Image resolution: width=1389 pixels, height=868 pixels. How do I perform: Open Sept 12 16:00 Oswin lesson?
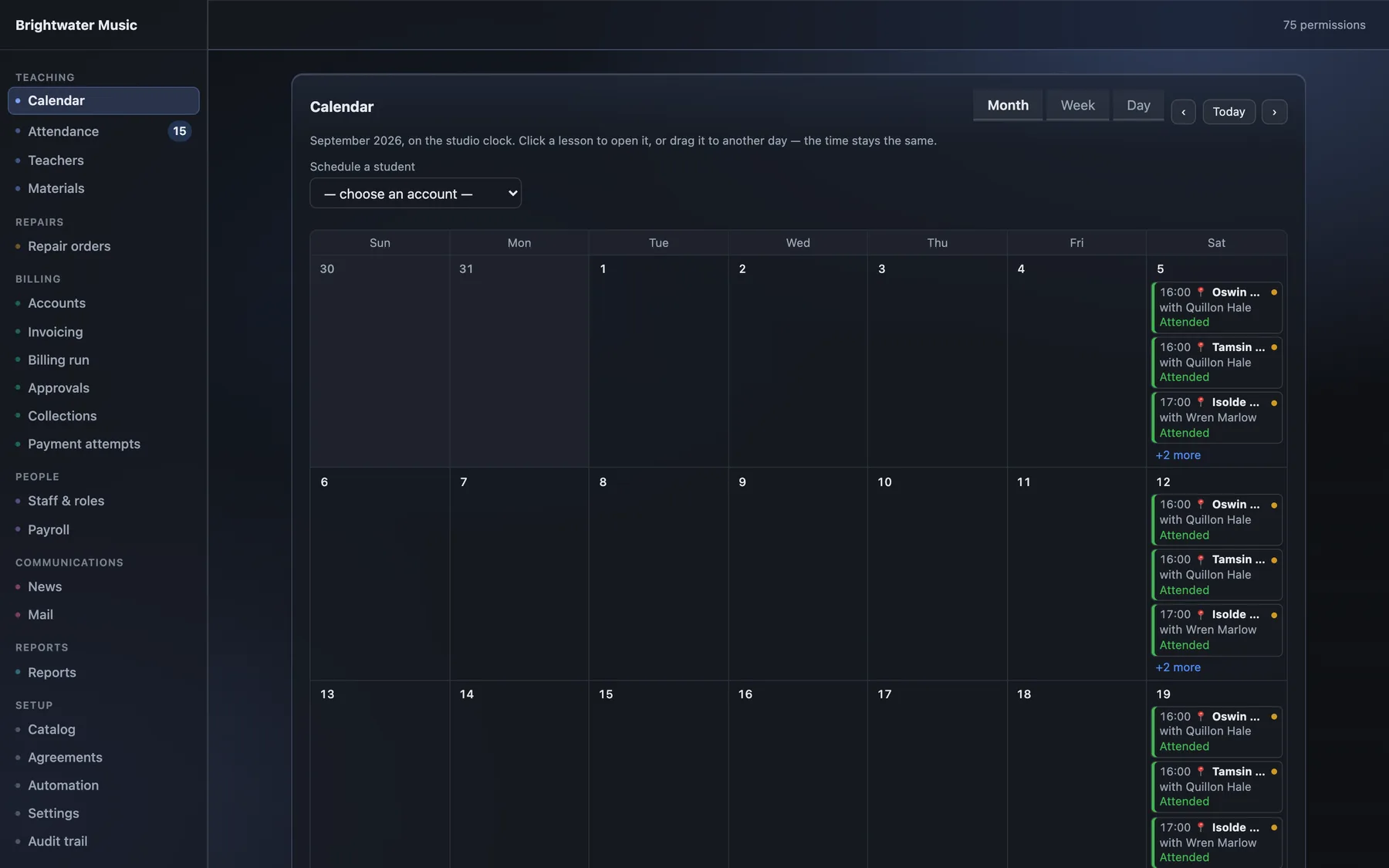point(1217,519)
